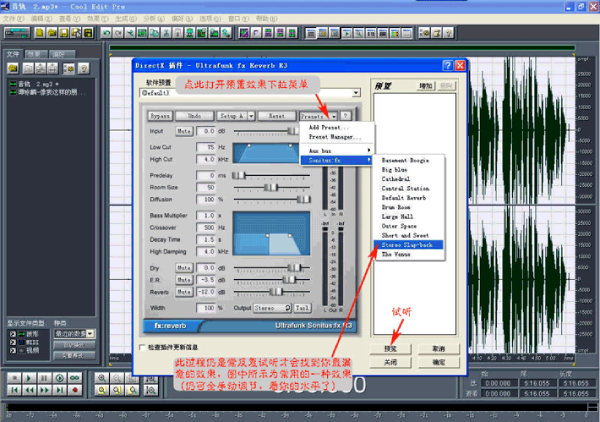Open the Output Stereo dropdown
Screen dimensions: 600x422
click(x=272, y=308)
